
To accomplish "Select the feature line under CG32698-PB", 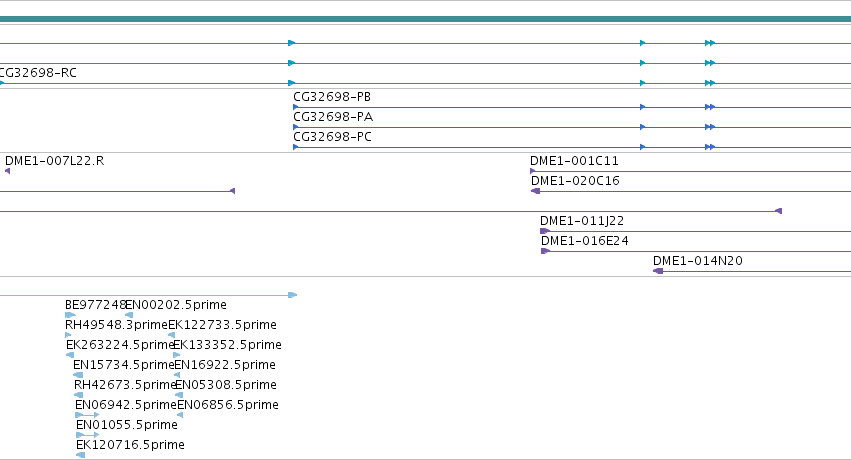I will [x=572, y=107].
